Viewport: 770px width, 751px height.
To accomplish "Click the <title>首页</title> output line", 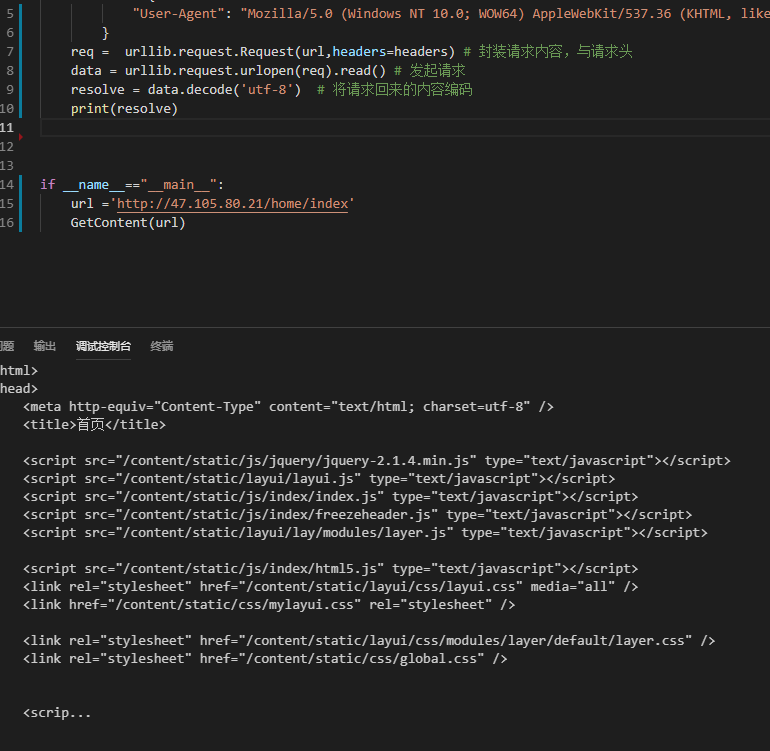I will pyautogui.click(x=94, y=424).
